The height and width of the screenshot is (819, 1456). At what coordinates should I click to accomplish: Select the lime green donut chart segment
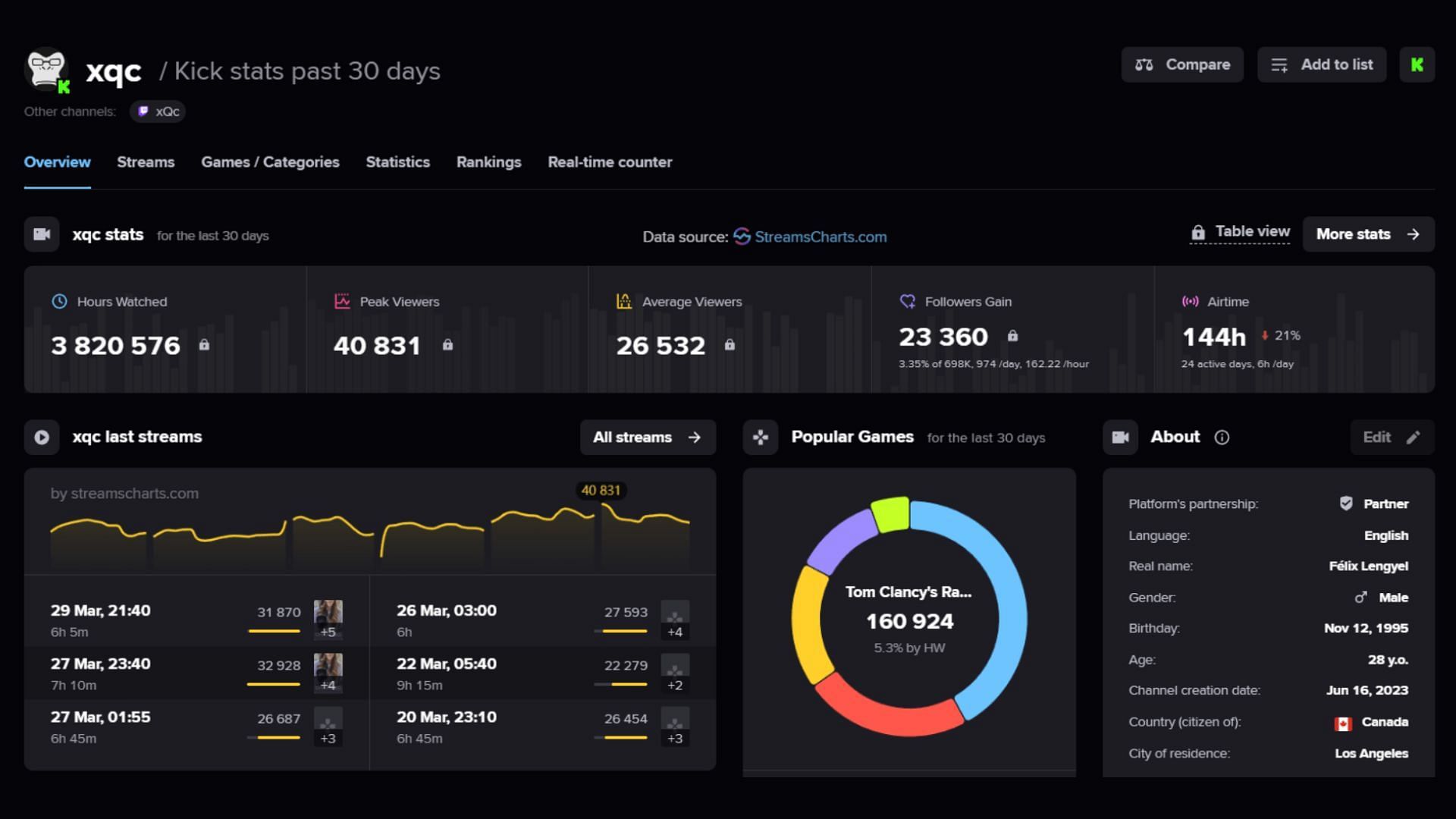[x=890, y=513]
